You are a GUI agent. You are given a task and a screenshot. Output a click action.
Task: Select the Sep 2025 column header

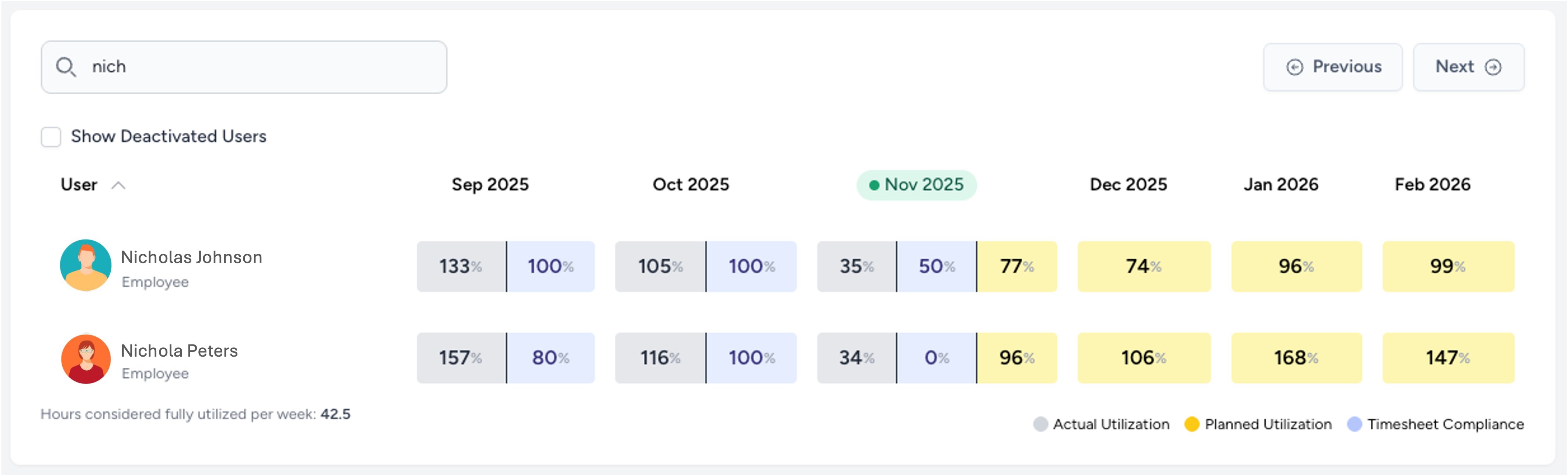(490, 185)
